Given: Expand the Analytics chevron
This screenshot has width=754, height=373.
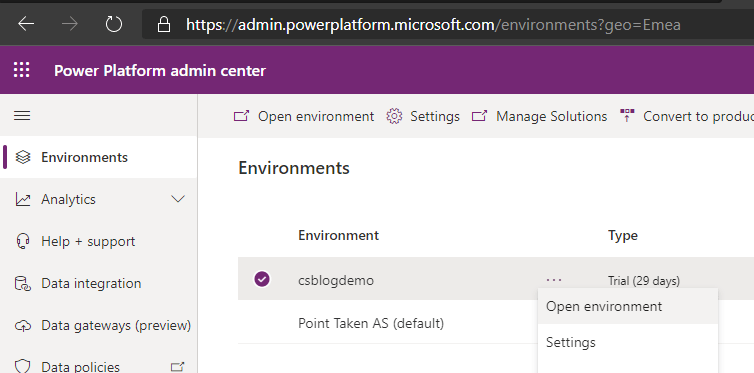Looking at the screenshot, I should [x=178, y=199].
